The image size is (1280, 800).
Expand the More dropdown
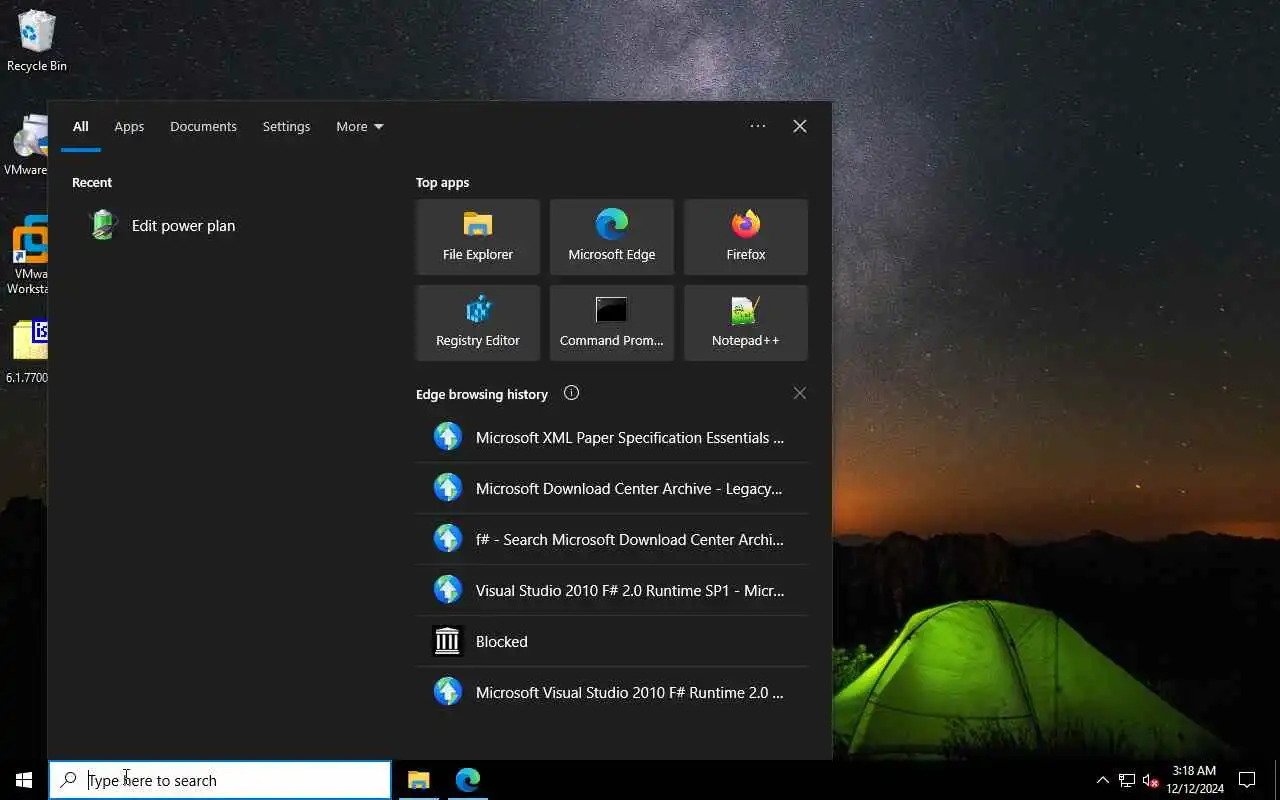tap(359, 127)
